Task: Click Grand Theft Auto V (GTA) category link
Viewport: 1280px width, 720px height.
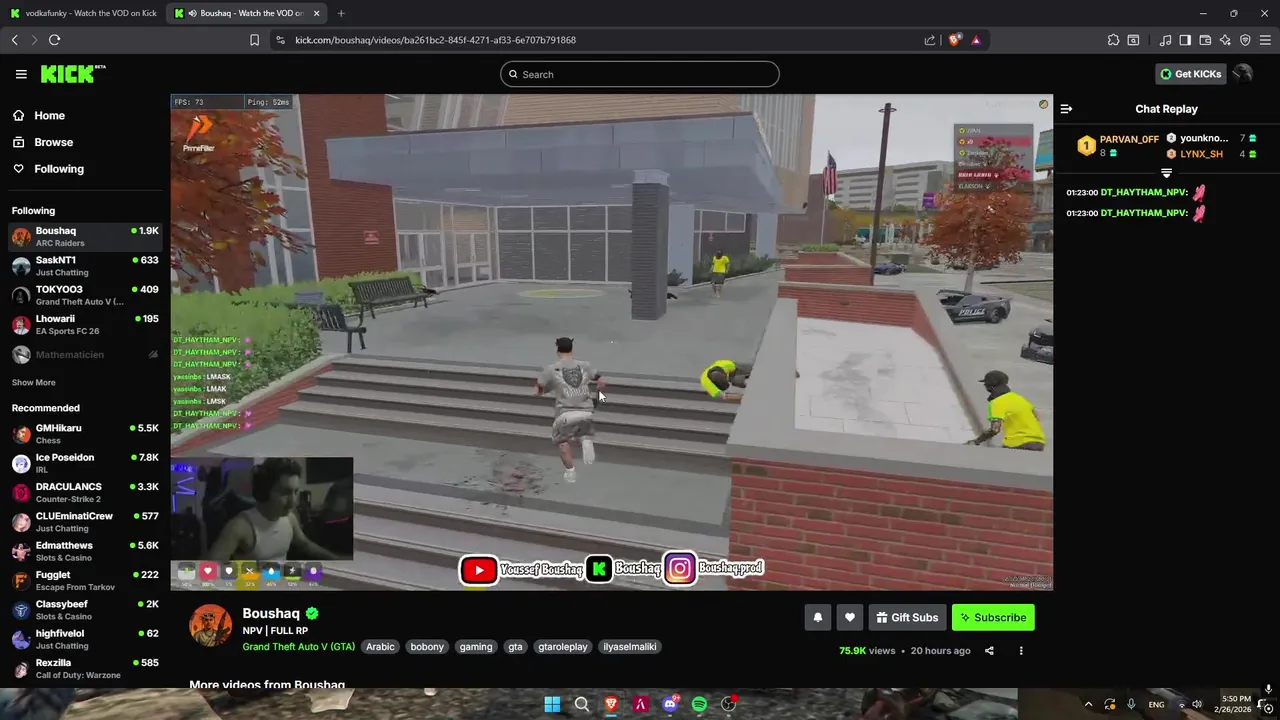Action: (x=298, y=647)
